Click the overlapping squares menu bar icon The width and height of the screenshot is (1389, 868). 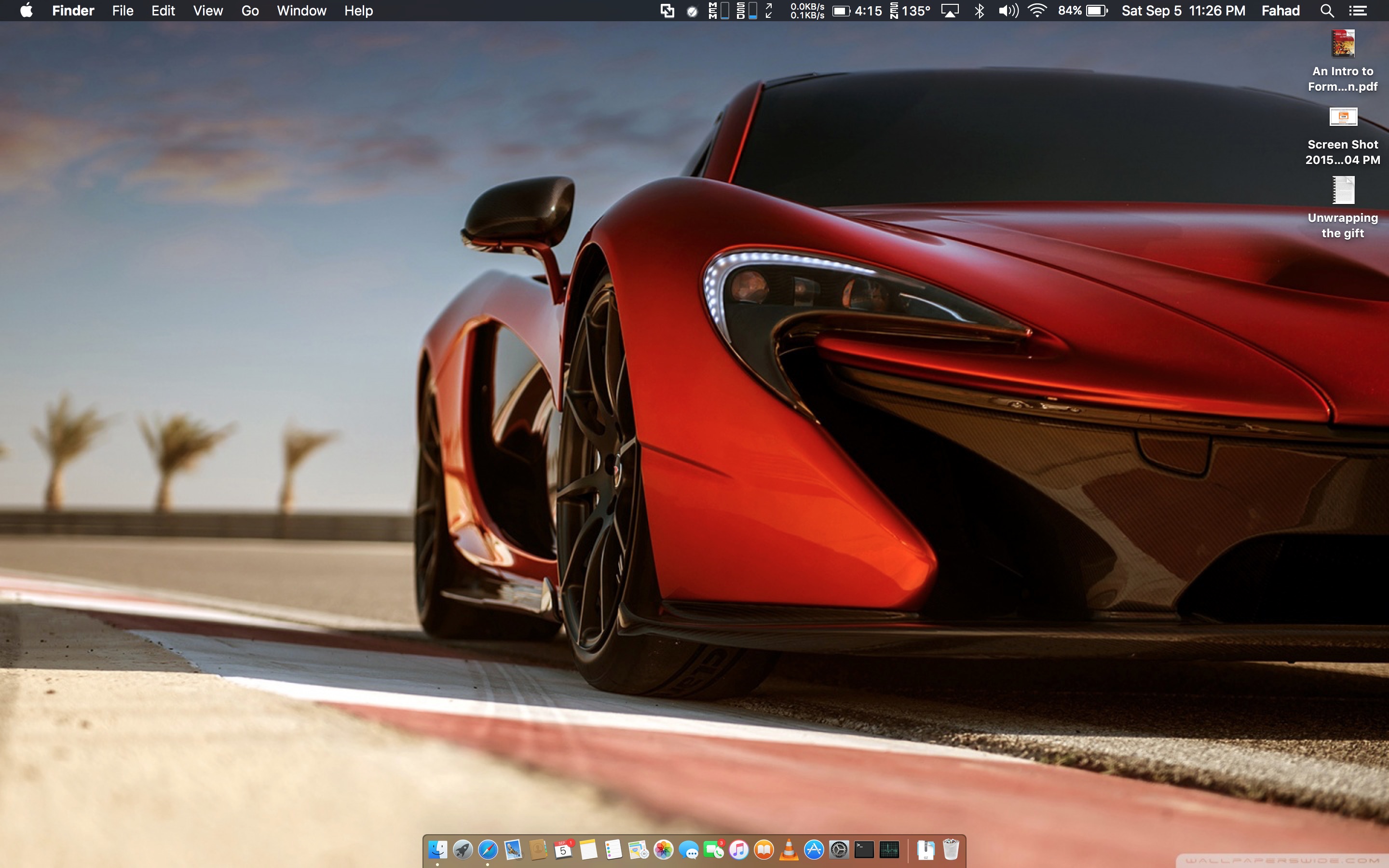[667, 10]
